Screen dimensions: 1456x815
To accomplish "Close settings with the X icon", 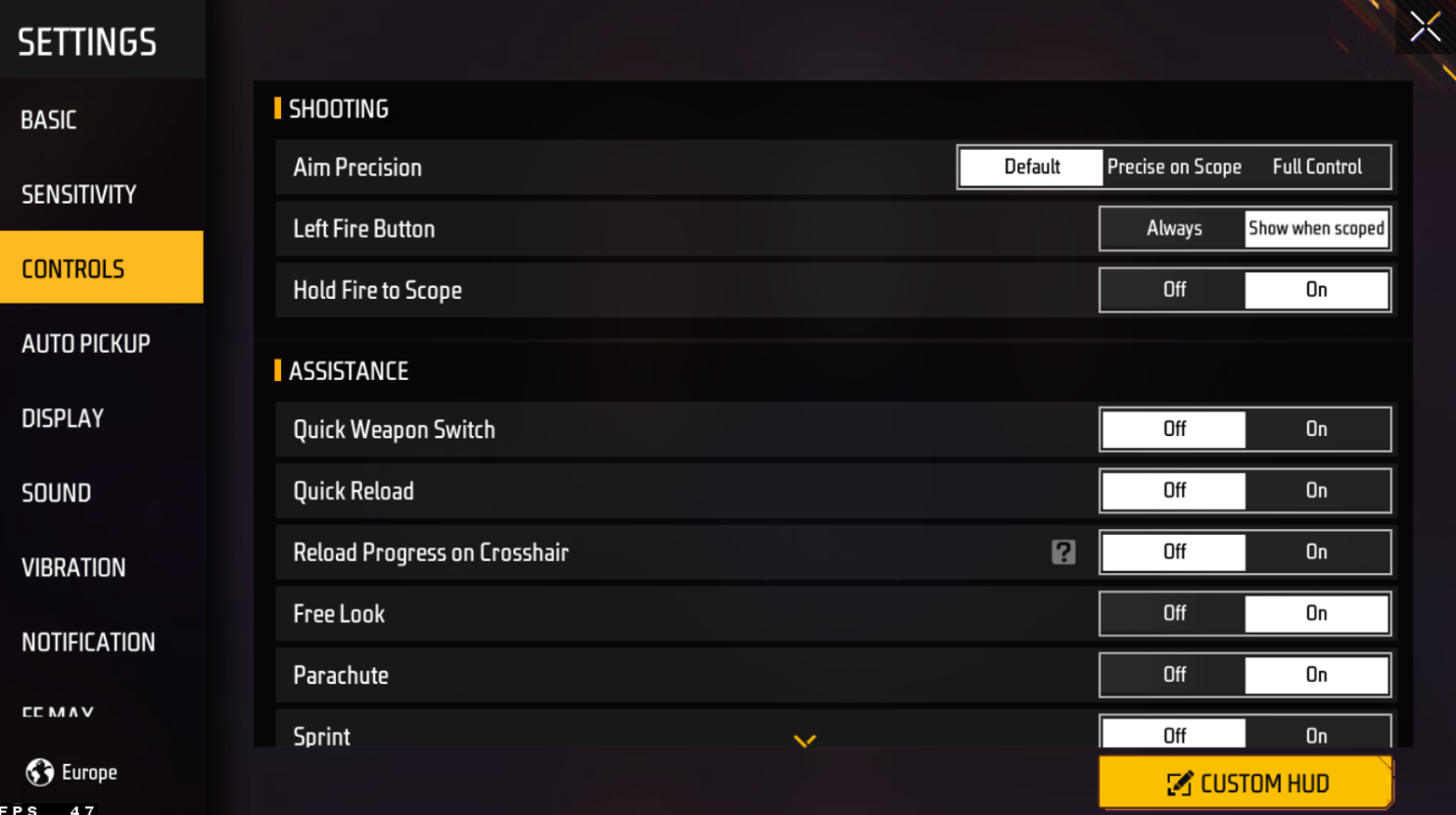I will point(1425,26).
